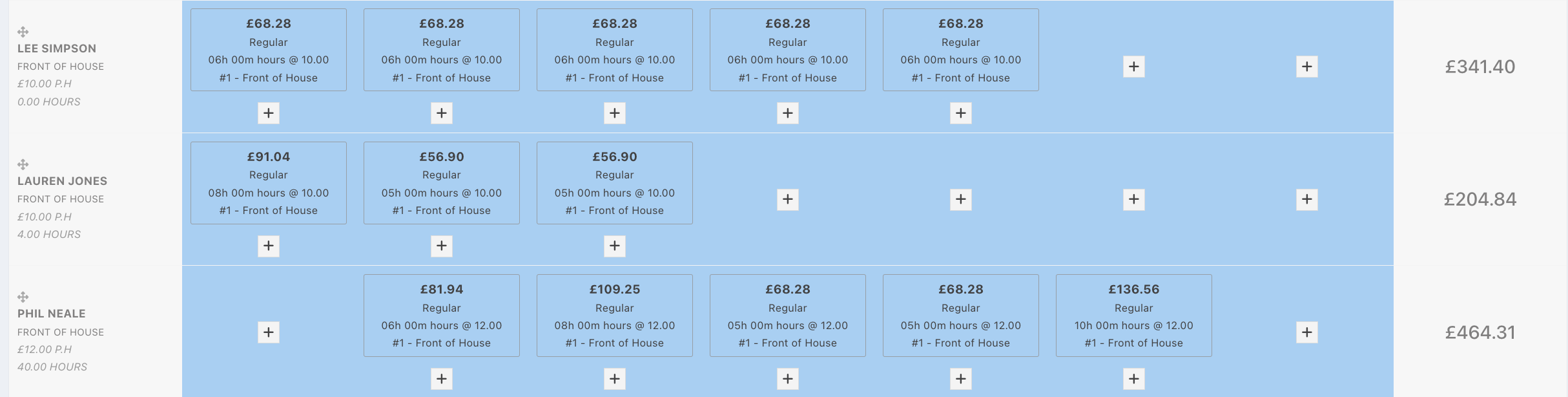This screenshot has height=397, width=1568.
Task: Select the Phil Neale employee name
Action: (x=52, y=314)
